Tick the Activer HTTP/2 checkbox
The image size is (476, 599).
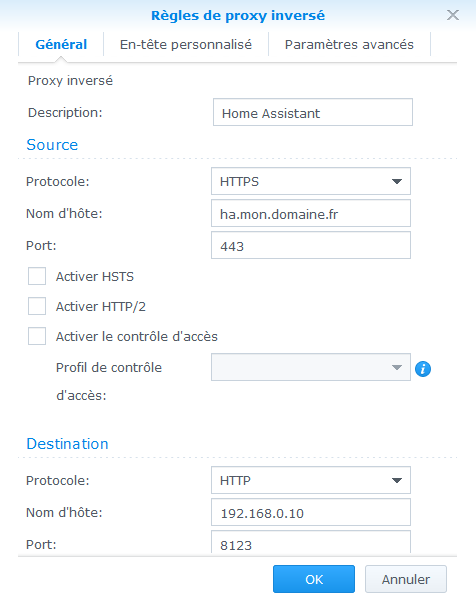[x=37, y=306]
